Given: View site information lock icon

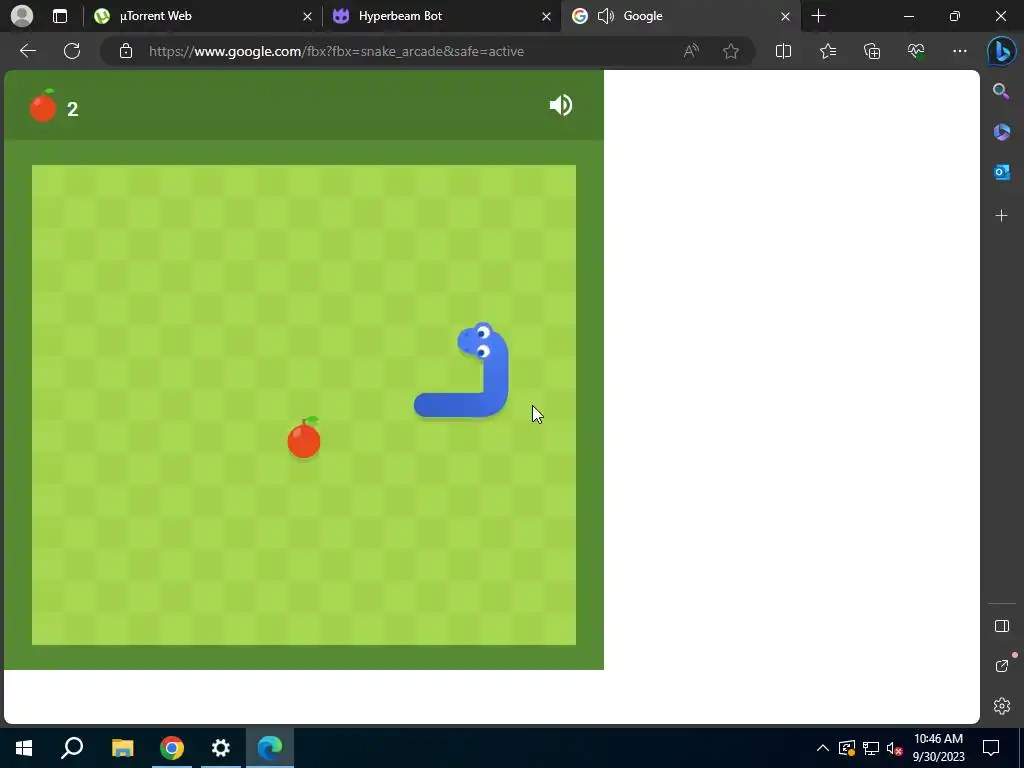Looking at the screenshot, I should (x=126, y=51).
